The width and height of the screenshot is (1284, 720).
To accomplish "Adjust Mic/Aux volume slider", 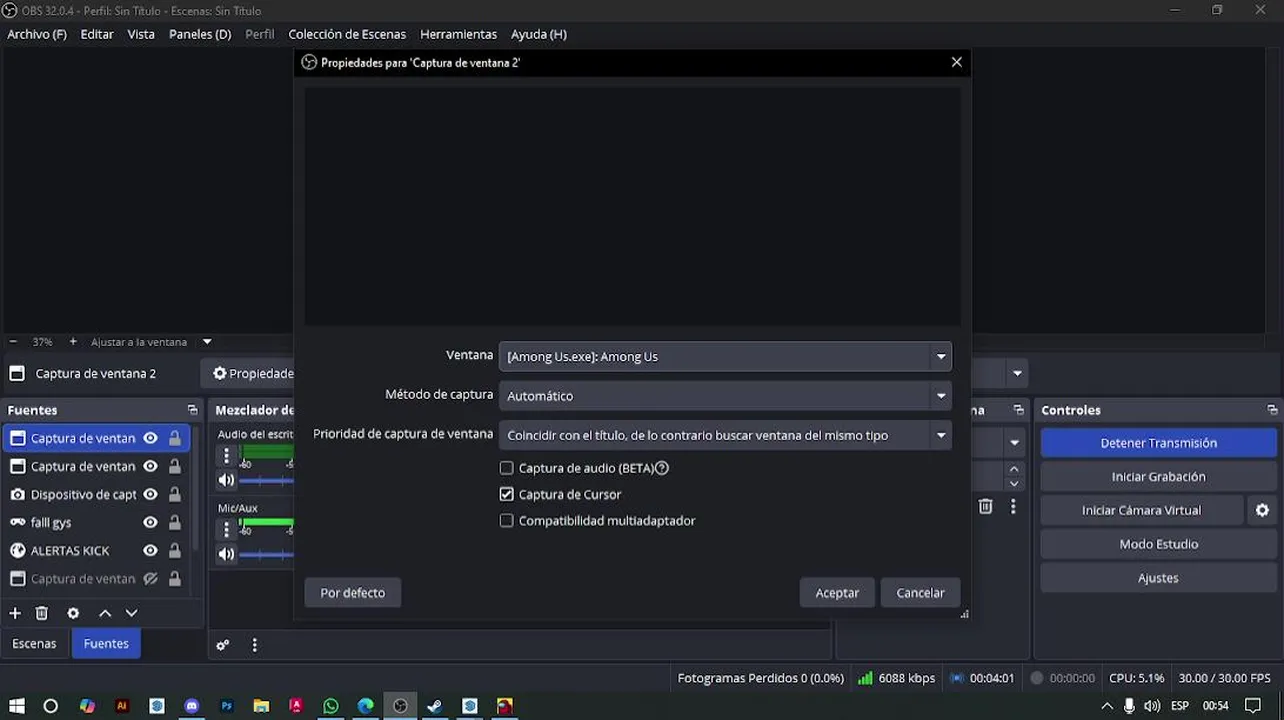I will [266, 554].
